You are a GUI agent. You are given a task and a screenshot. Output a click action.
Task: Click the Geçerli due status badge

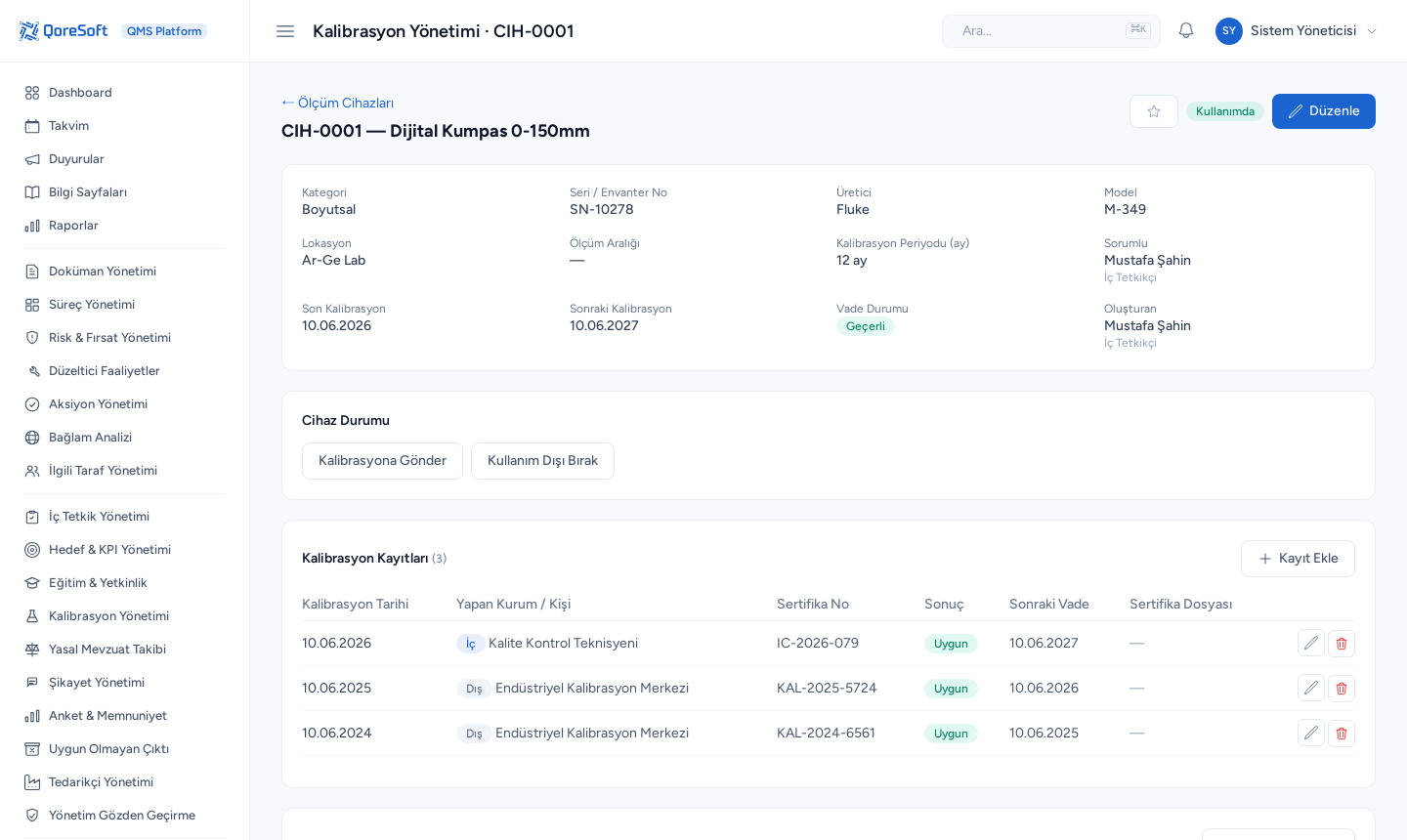coord(866,326)
